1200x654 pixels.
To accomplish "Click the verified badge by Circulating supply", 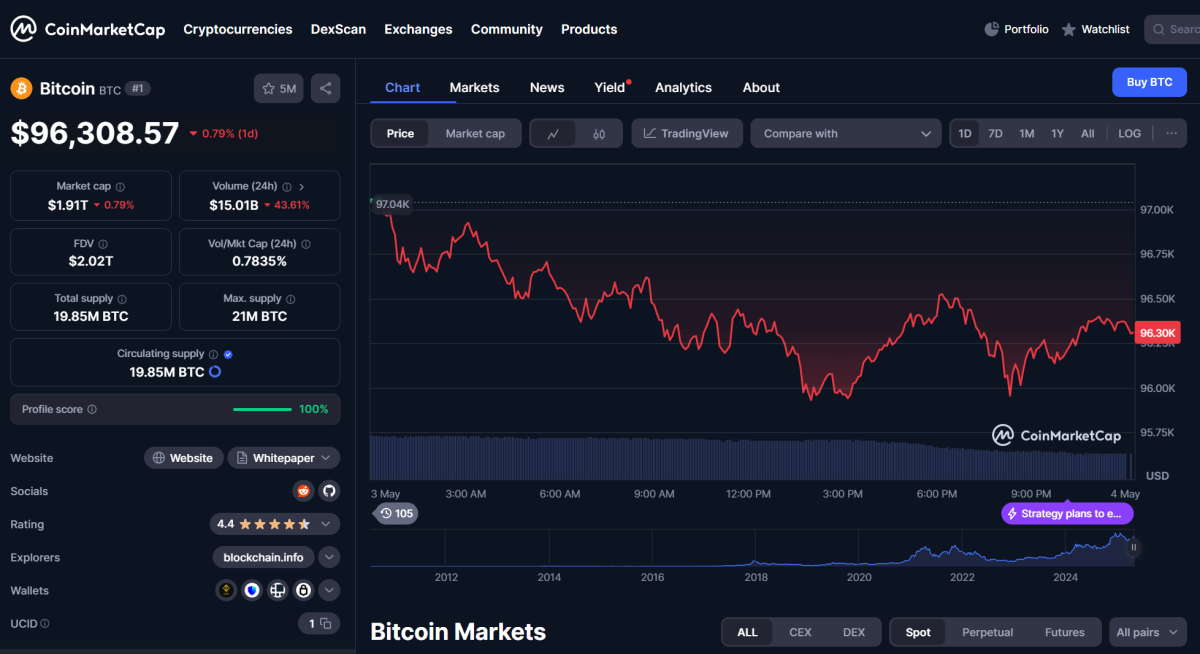I will (228, 354).
